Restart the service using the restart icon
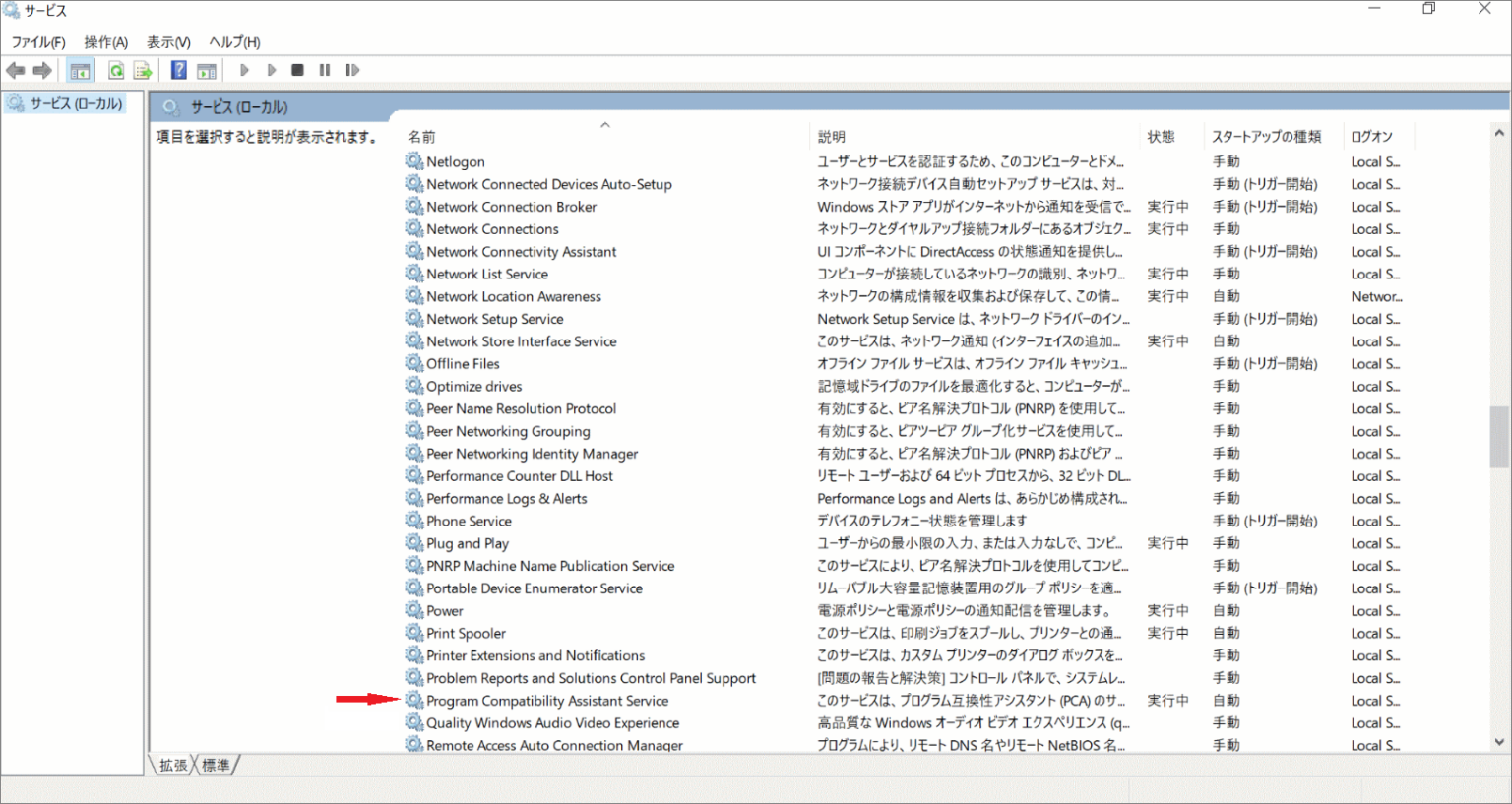This screenshot has width=1512, height=804. [x=351, y=69]
